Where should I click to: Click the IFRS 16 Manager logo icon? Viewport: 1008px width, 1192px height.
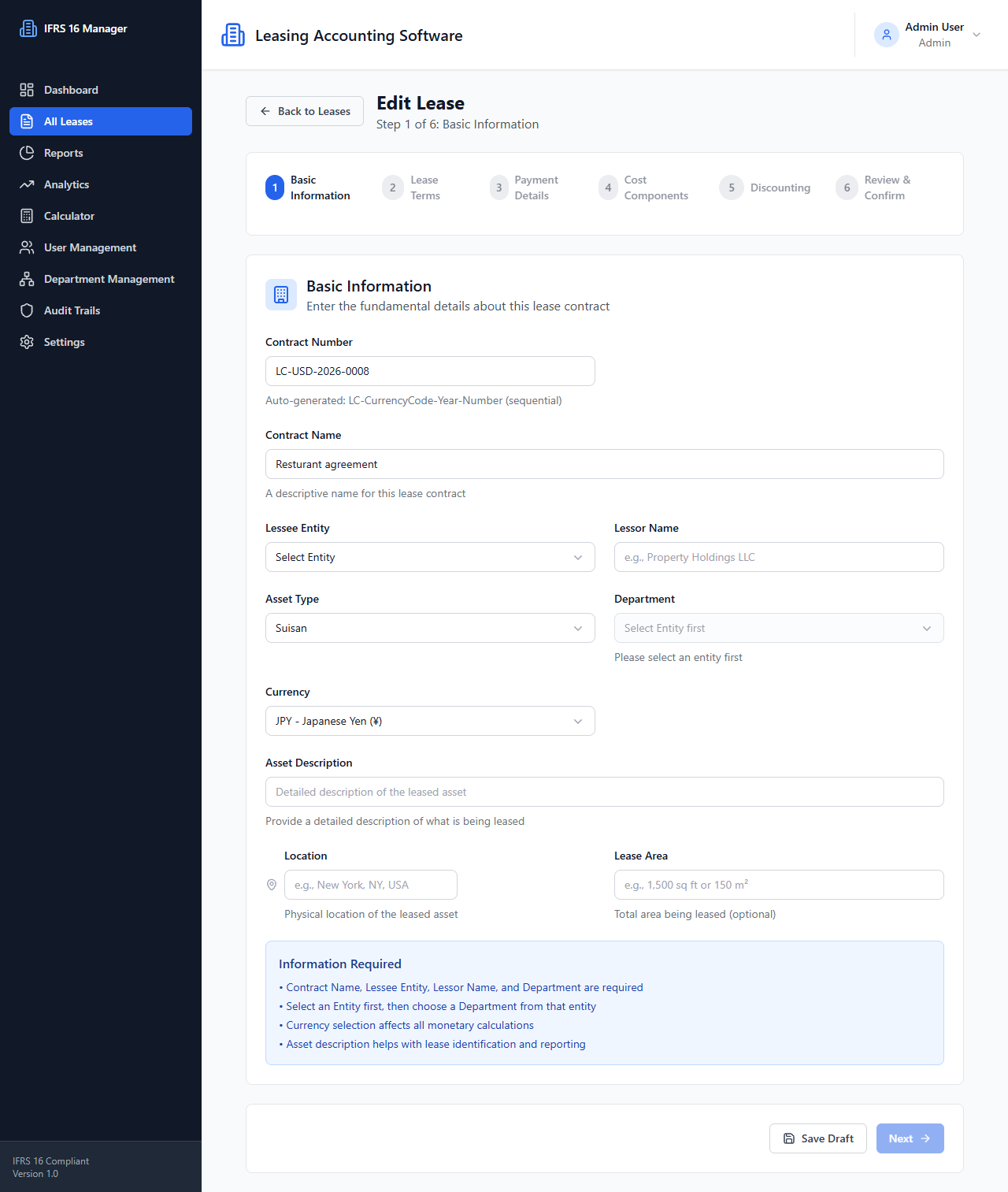(28, 28)
